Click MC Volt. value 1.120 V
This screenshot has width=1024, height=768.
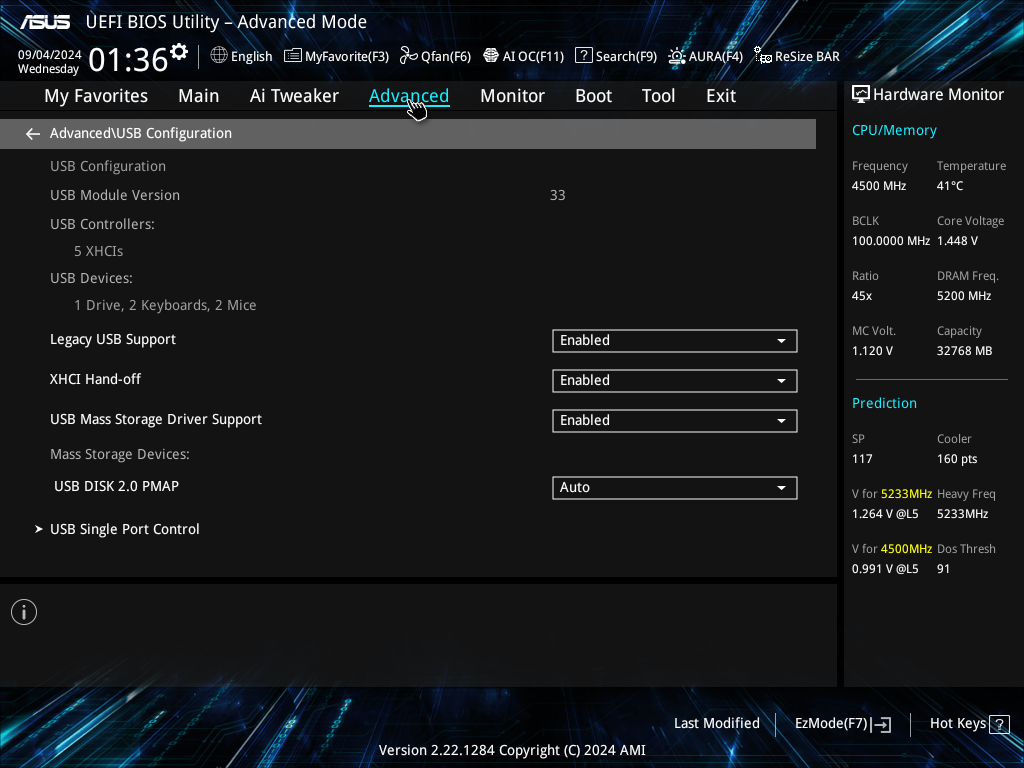[x=872, y=351]
